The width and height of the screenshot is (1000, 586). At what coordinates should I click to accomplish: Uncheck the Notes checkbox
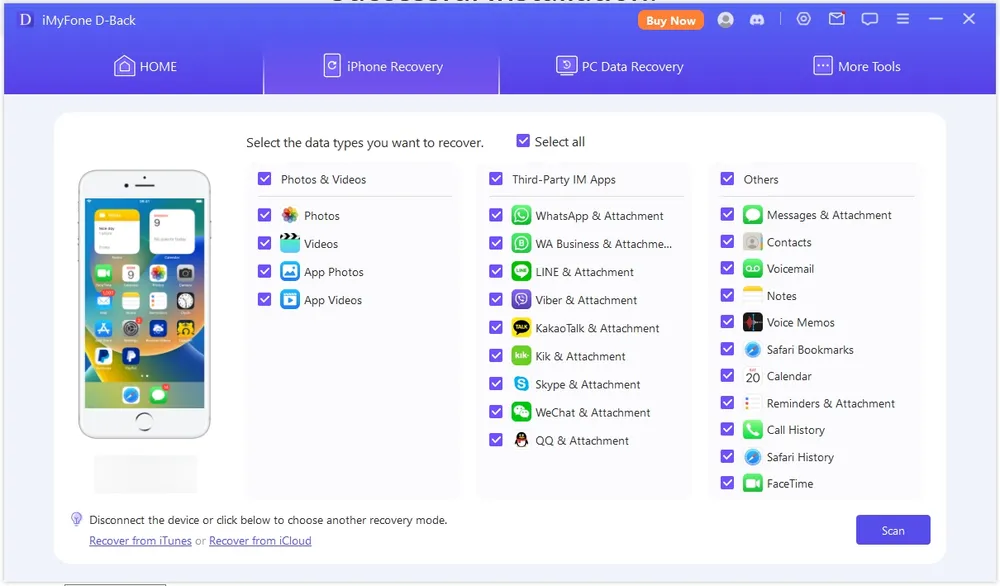[x=727, y=295]
